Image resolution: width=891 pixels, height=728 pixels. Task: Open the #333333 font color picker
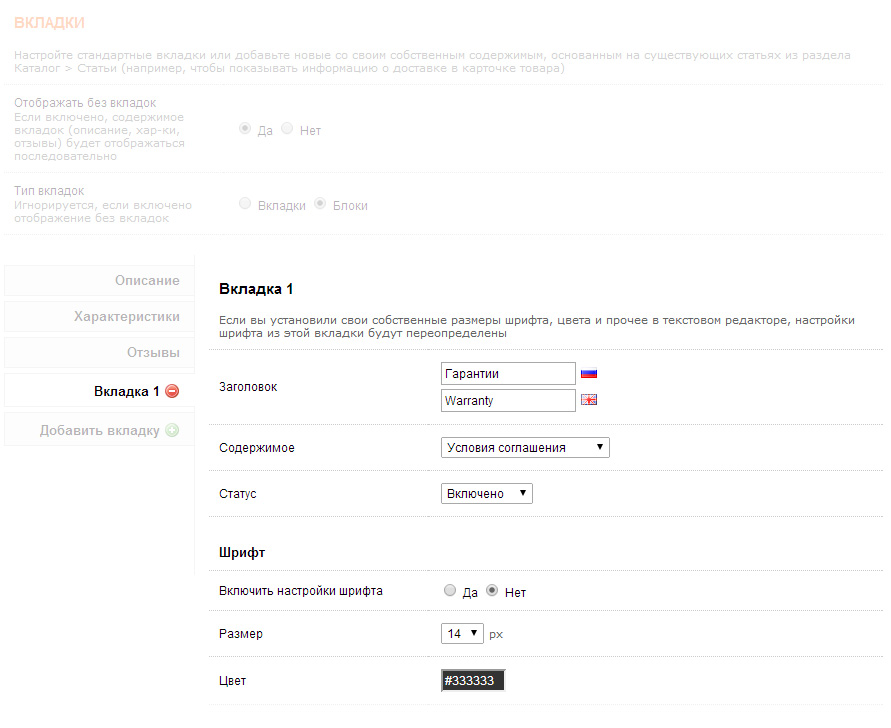tap(473, 681)
